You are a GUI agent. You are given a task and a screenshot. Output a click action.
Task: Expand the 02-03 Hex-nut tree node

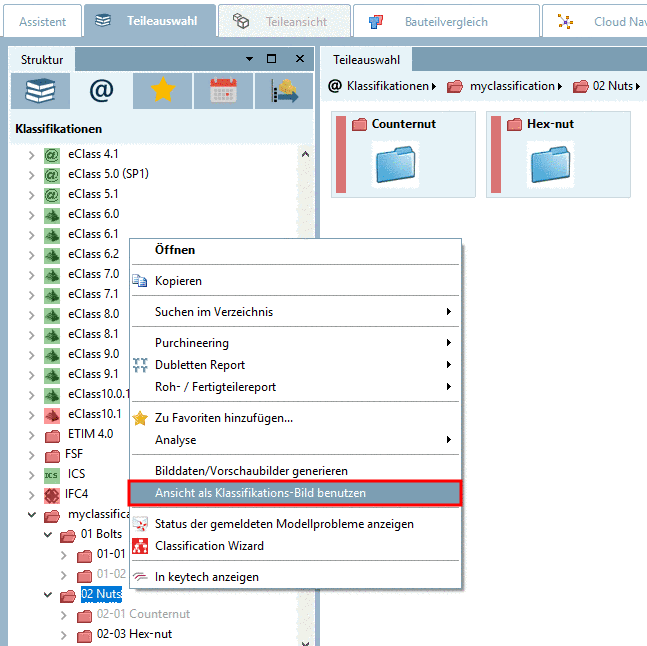point(64,635)
